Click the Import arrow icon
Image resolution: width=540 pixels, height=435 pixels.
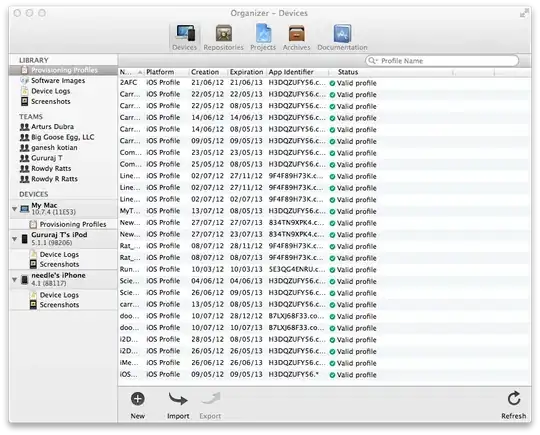pyautogui.click(x=178, y=400)
